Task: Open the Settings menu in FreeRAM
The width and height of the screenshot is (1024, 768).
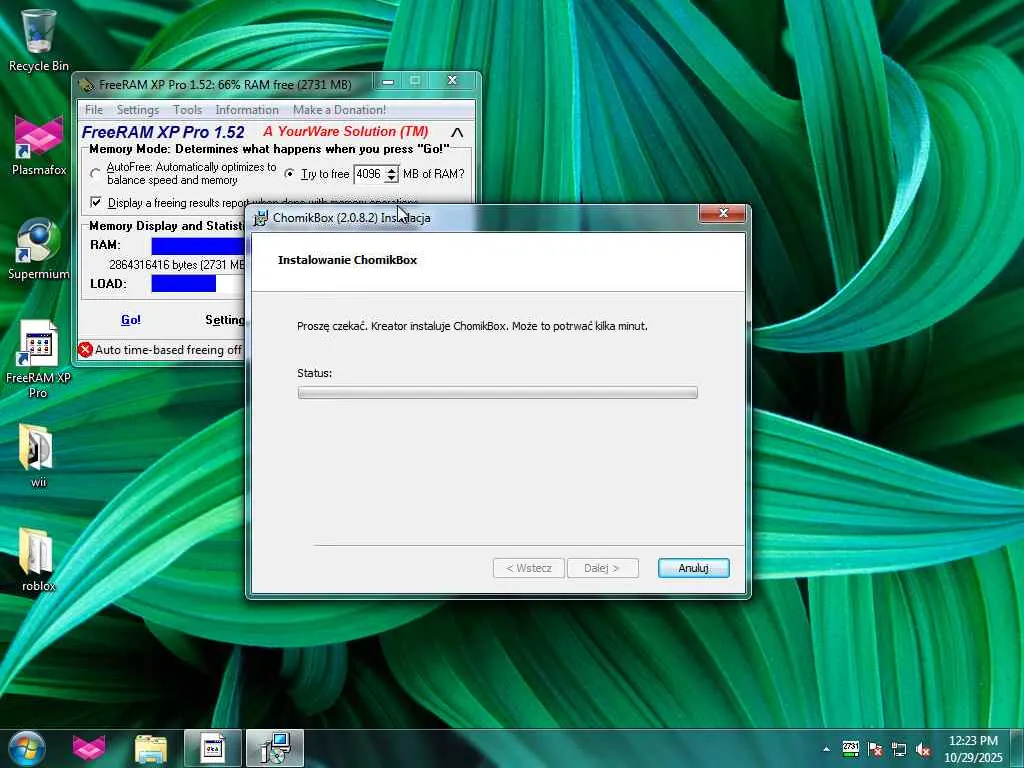Action: tap(138, 110)
